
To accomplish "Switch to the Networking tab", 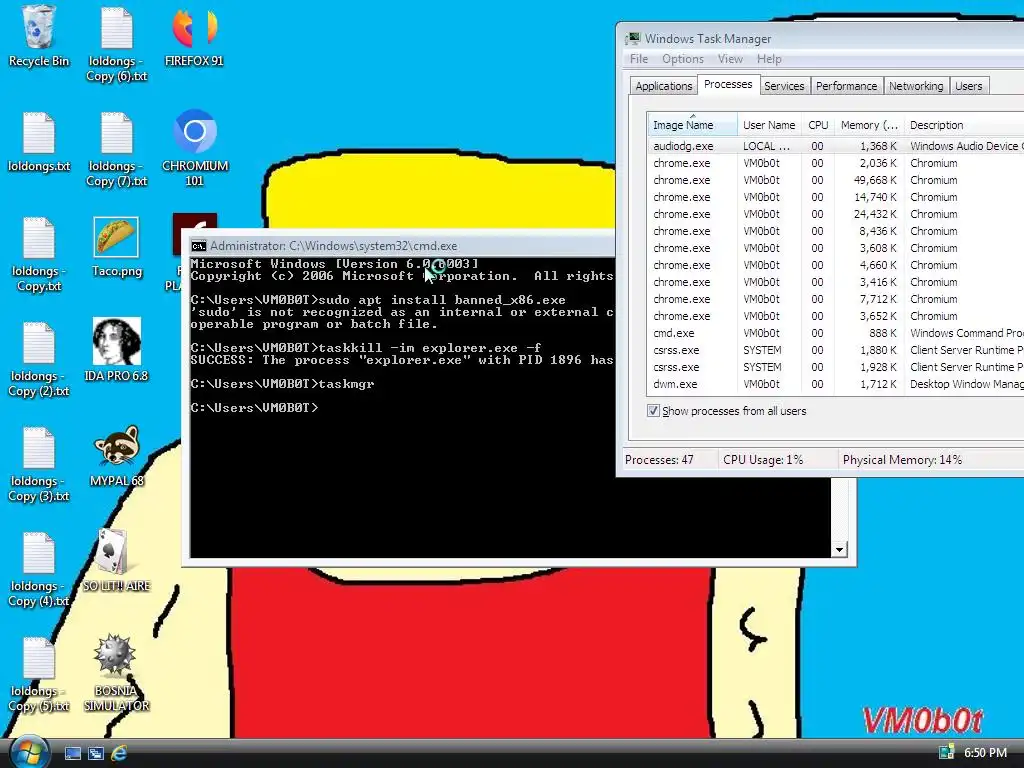I will pos(916,86).
